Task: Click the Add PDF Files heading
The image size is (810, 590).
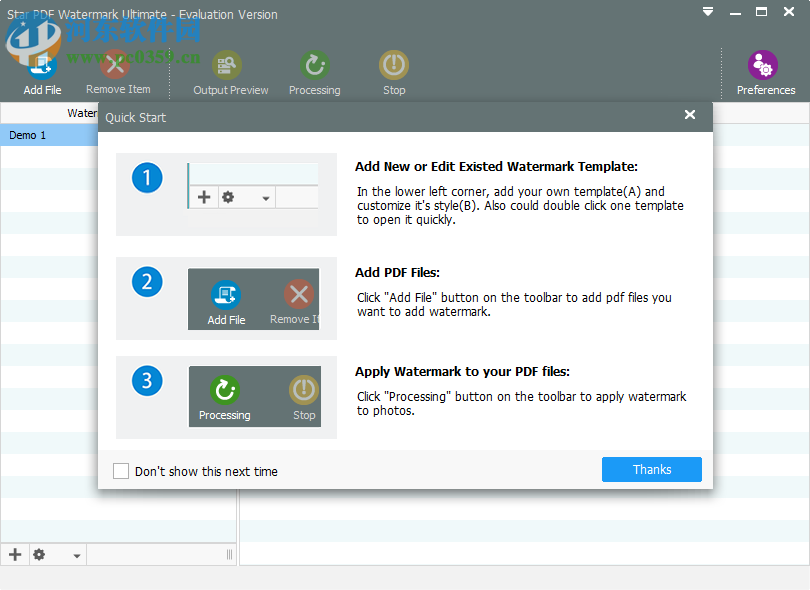Action: [x=397, y=273]
